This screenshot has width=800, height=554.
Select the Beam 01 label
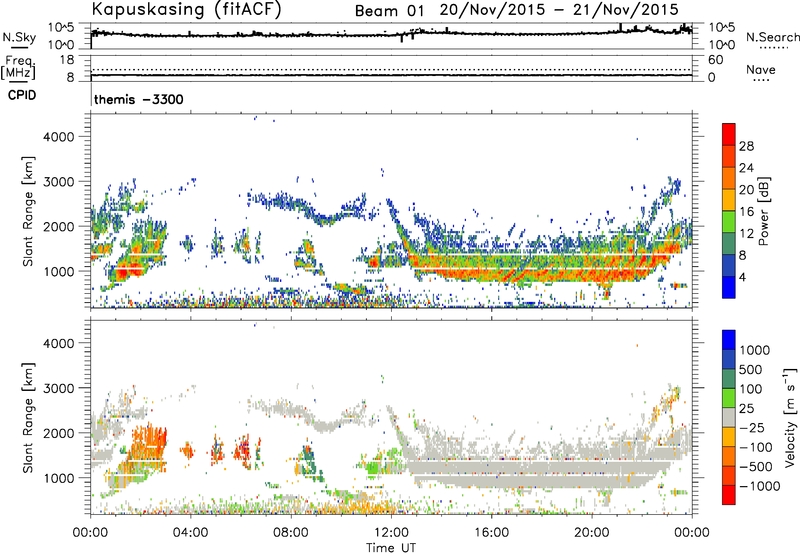(x=389, y=11)
